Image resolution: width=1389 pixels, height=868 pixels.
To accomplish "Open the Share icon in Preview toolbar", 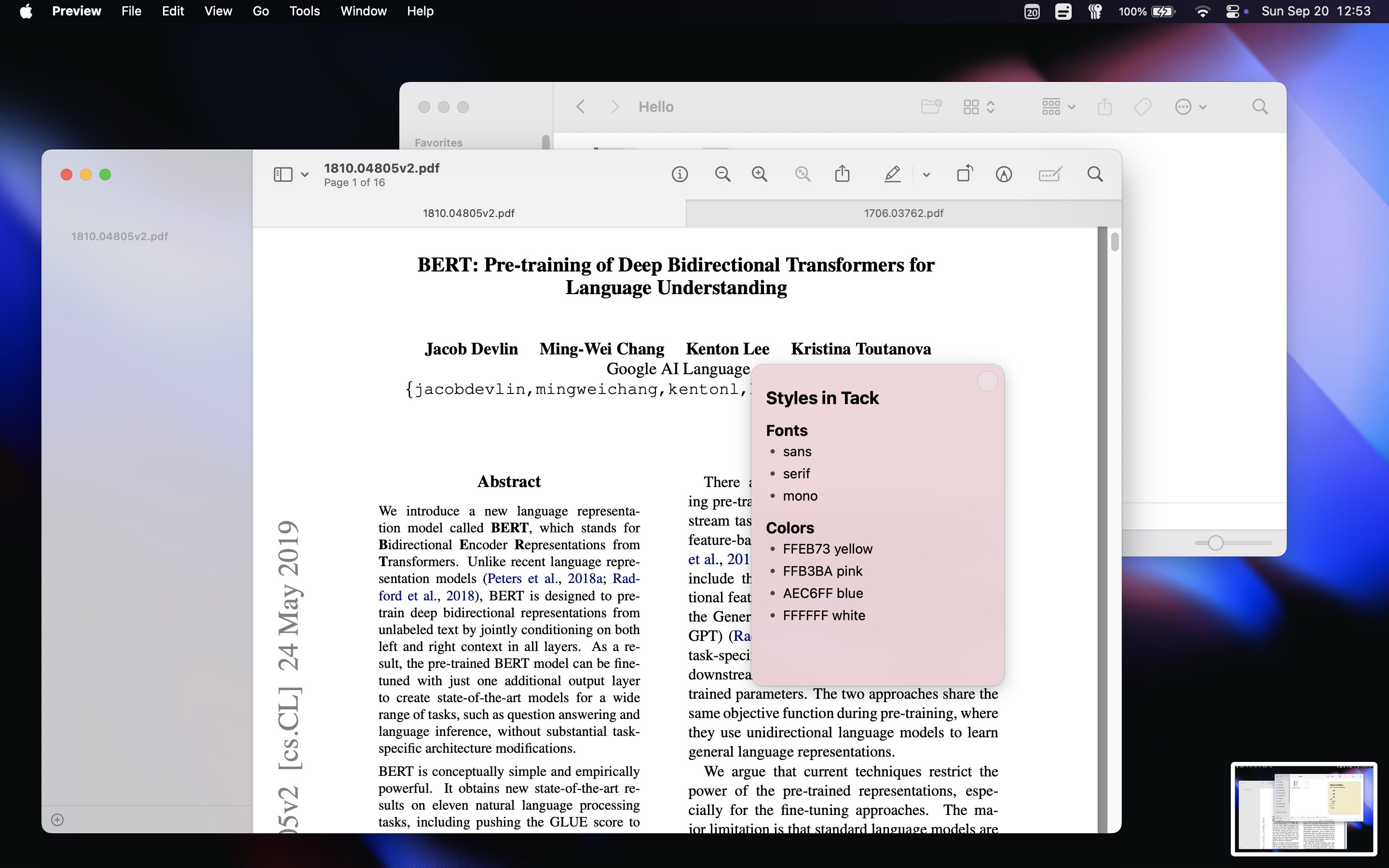I will tap(842, 174).
